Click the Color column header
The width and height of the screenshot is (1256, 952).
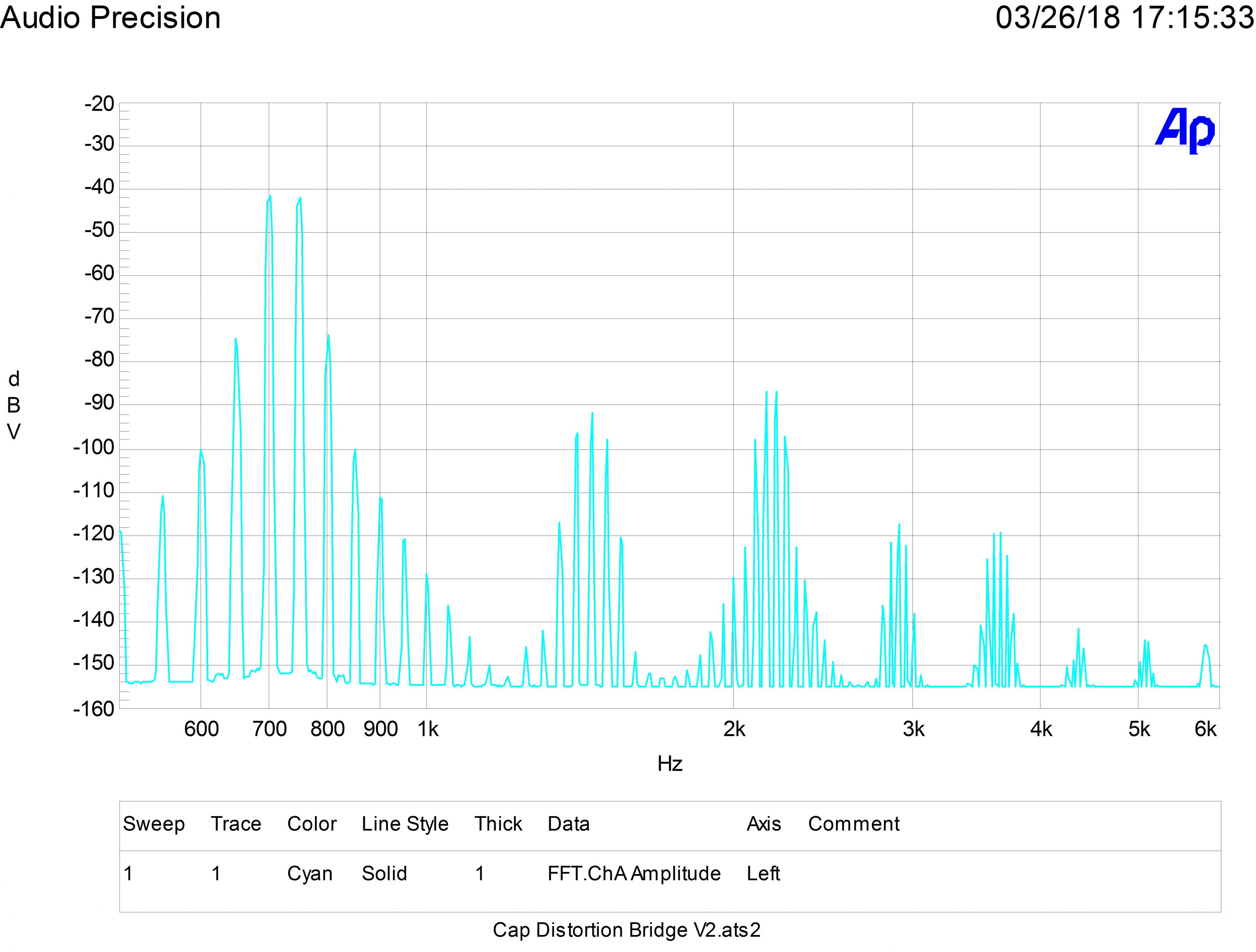click(312, 824)
